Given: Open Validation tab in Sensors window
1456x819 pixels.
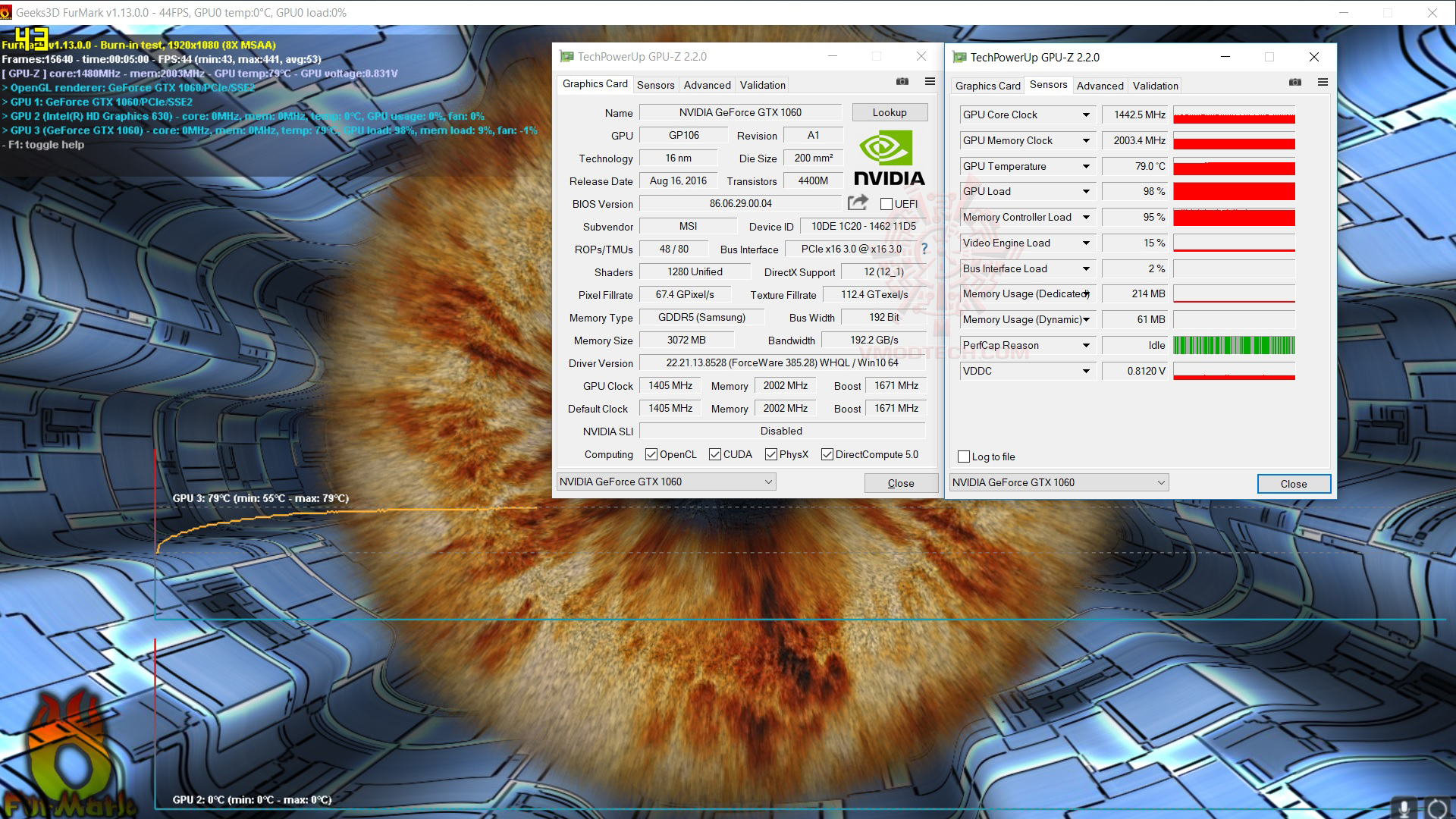Looking at the screenshot, I should click(1155, 86).
